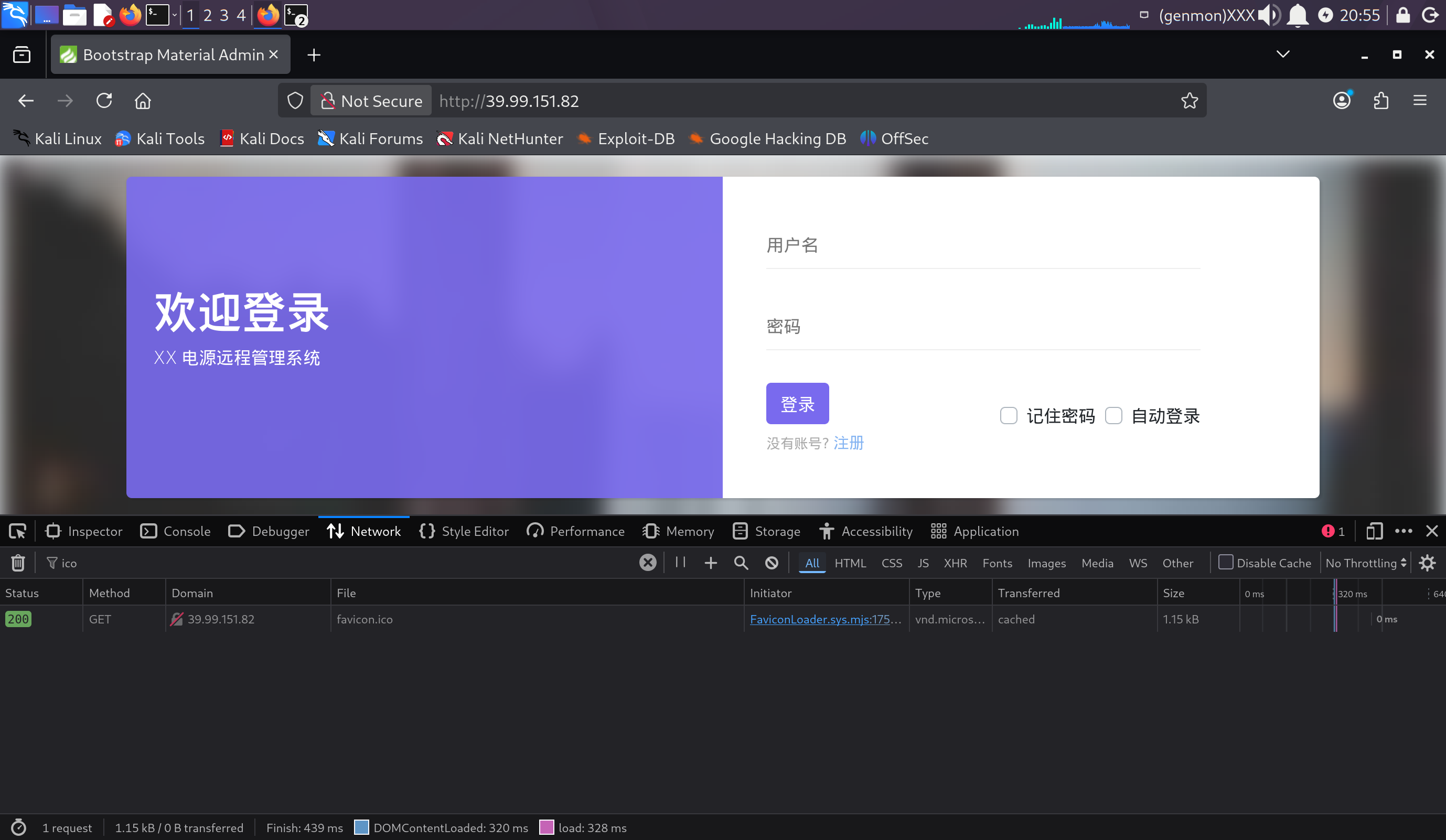The height and width of the screenshot is (840, 1446).
Task: Click the 登录 login button
Action: [797, 403]
